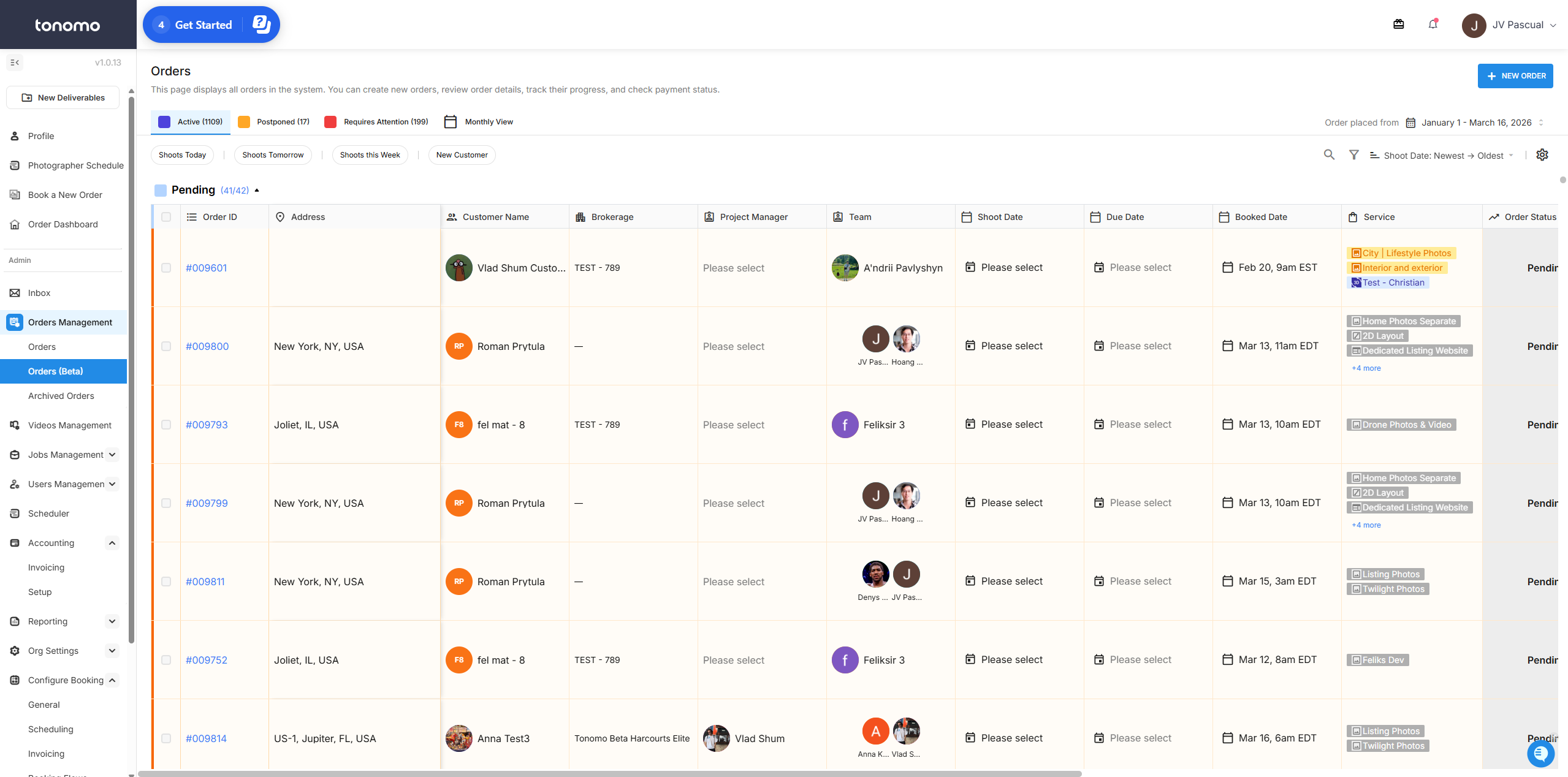
Task: Click the date range calendar icon
Action: coord(1410,123)
